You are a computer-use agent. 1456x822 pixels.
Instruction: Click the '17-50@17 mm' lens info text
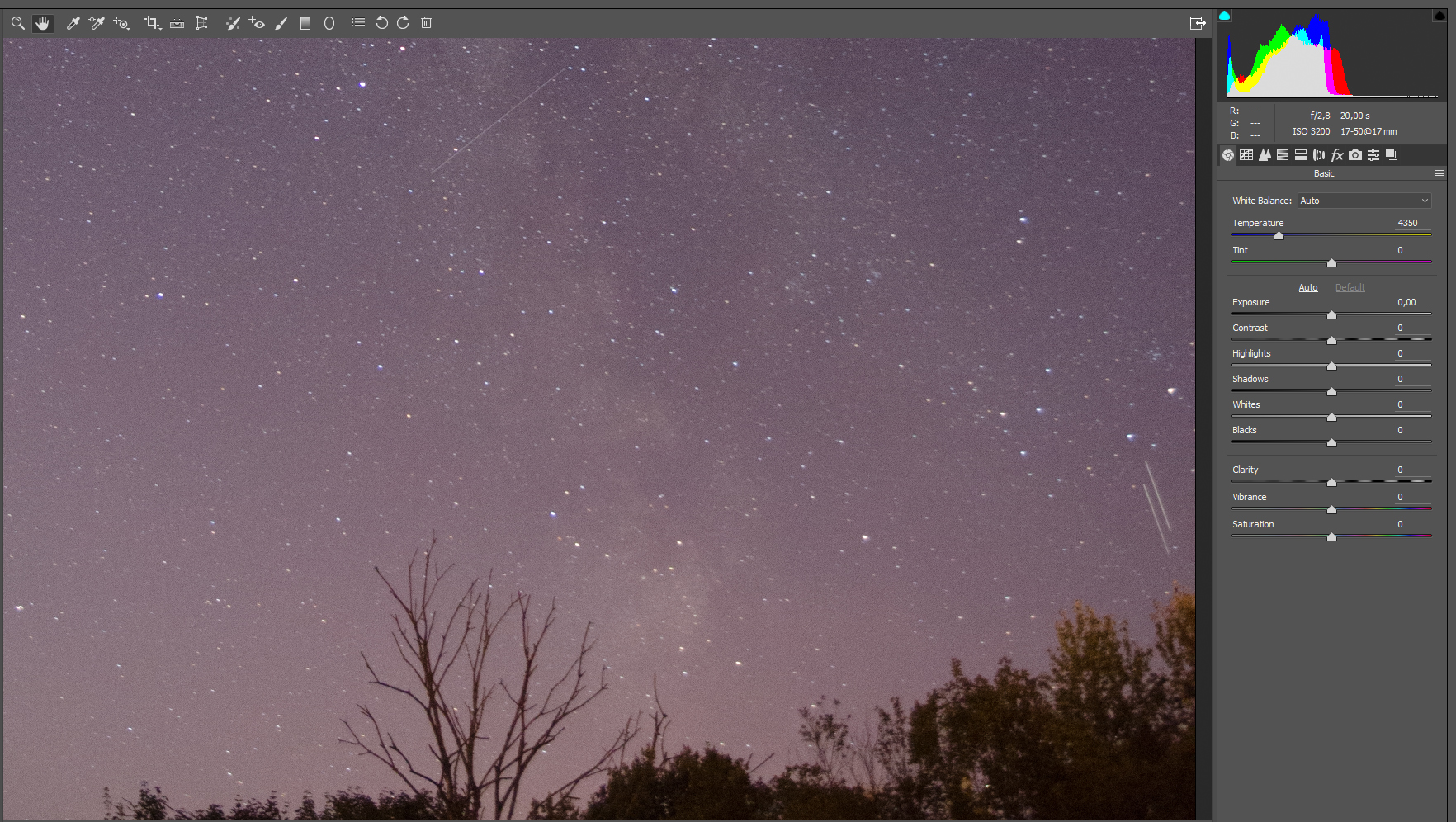click(1369, 131)
